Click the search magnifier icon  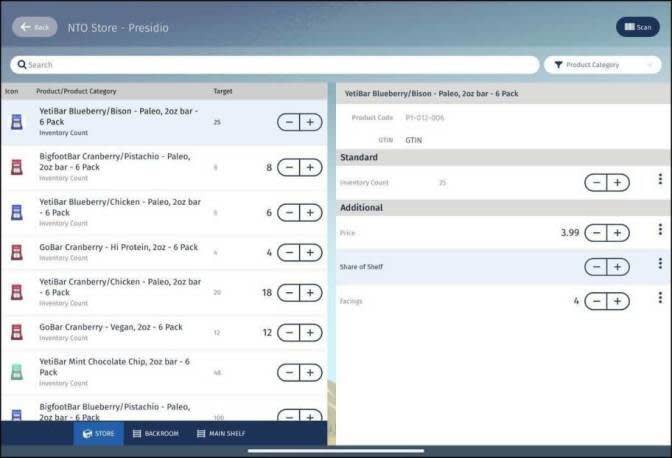point(22,65)
